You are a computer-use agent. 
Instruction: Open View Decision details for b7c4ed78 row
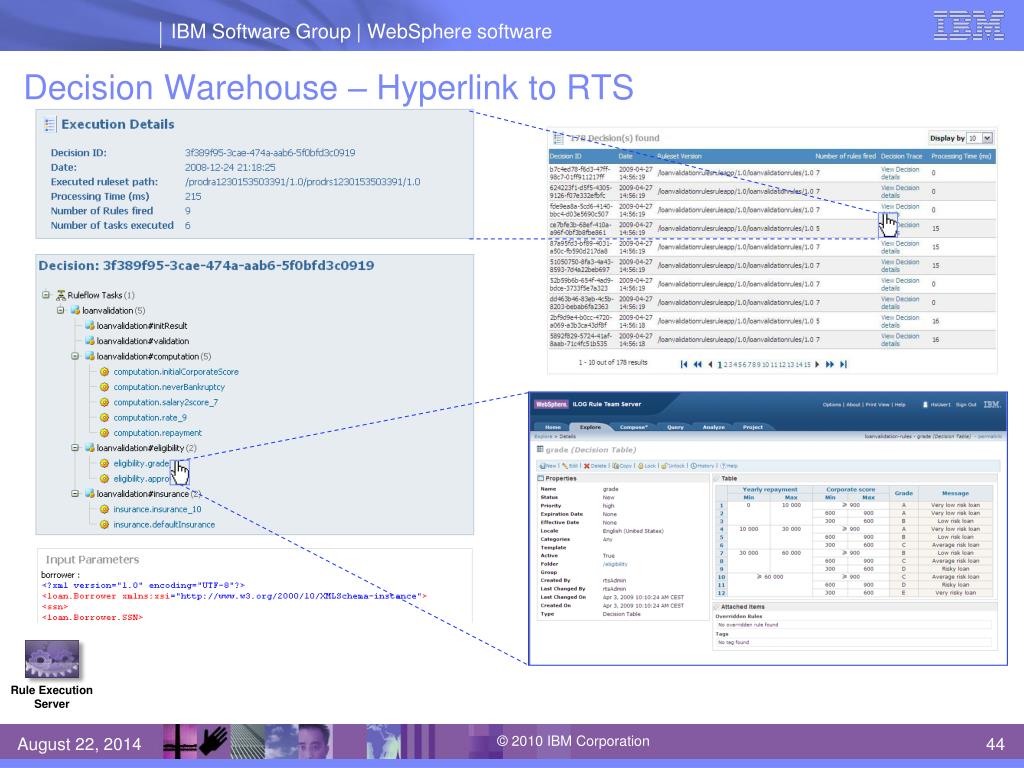coord(899,173)
